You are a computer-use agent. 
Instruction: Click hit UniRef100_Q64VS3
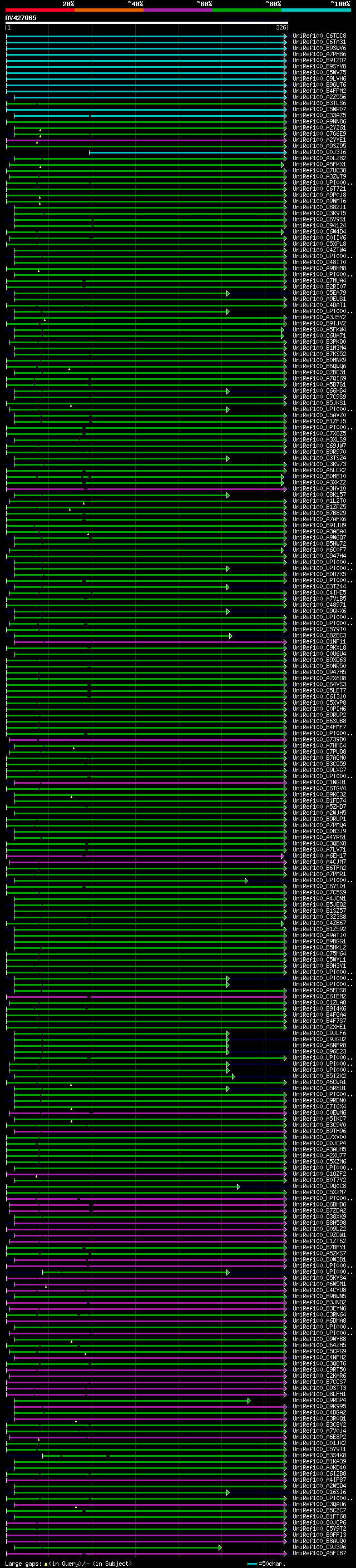click(319, 685)
